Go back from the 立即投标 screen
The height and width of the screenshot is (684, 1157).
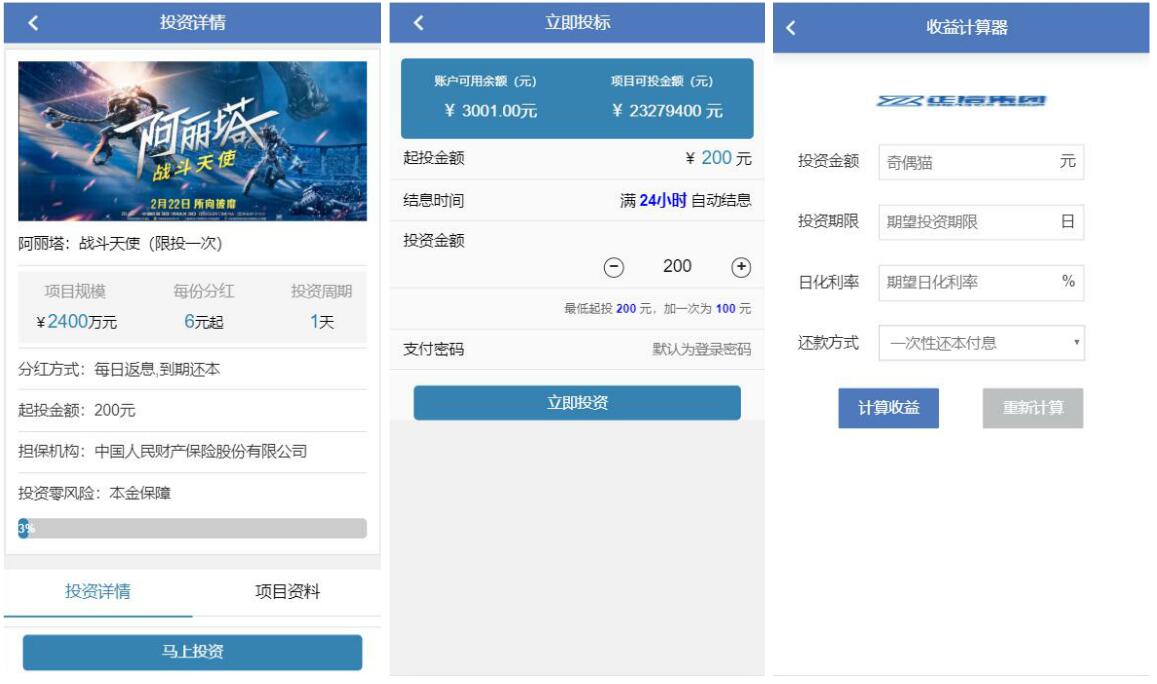[418, 23]
